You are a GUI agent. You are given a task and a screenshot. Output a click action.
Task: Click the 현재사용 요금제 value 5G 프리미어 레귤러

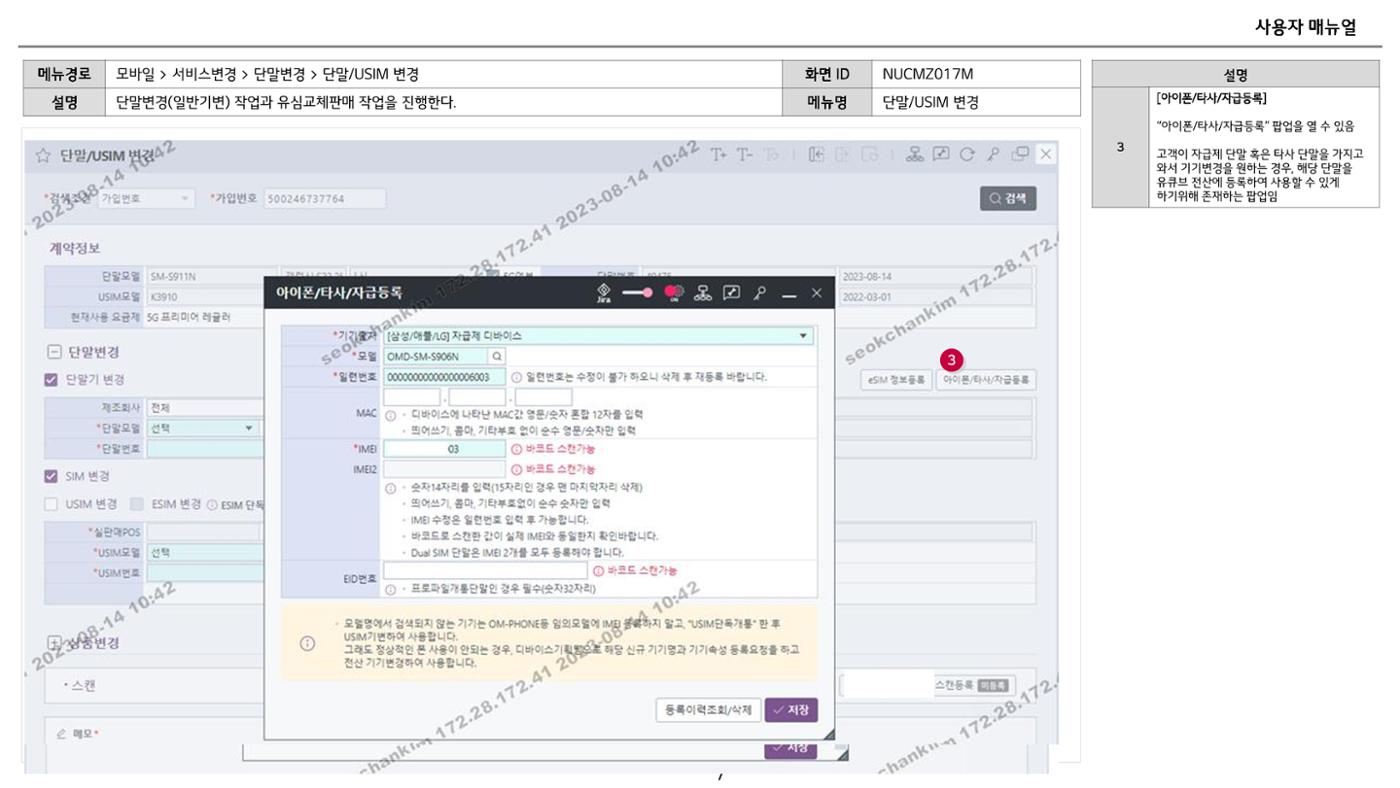[191, 317]
